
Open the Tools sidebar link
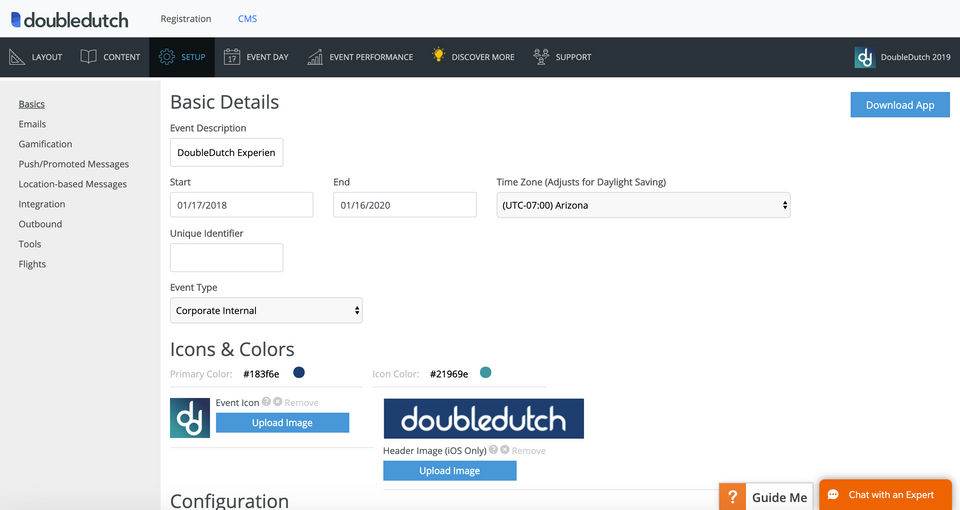click(x=30, y=244)
